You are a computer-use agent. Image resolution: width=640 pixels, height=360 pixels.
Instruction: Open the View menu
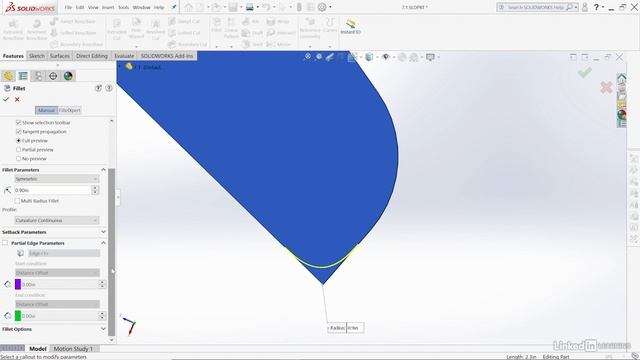point(93,7)
